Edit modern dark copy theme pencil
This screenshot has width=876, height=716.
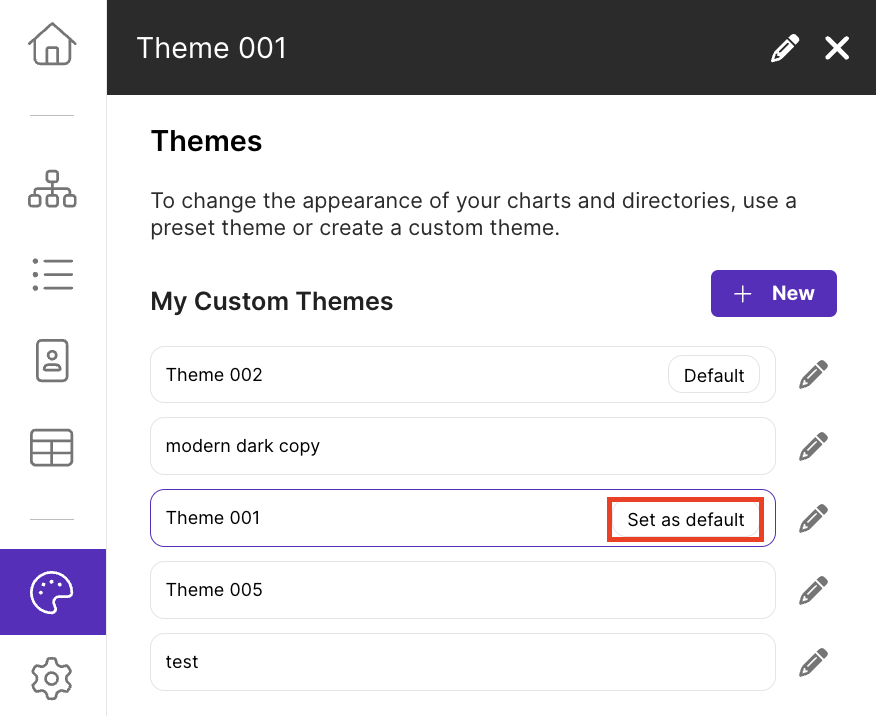click(813, 446)
